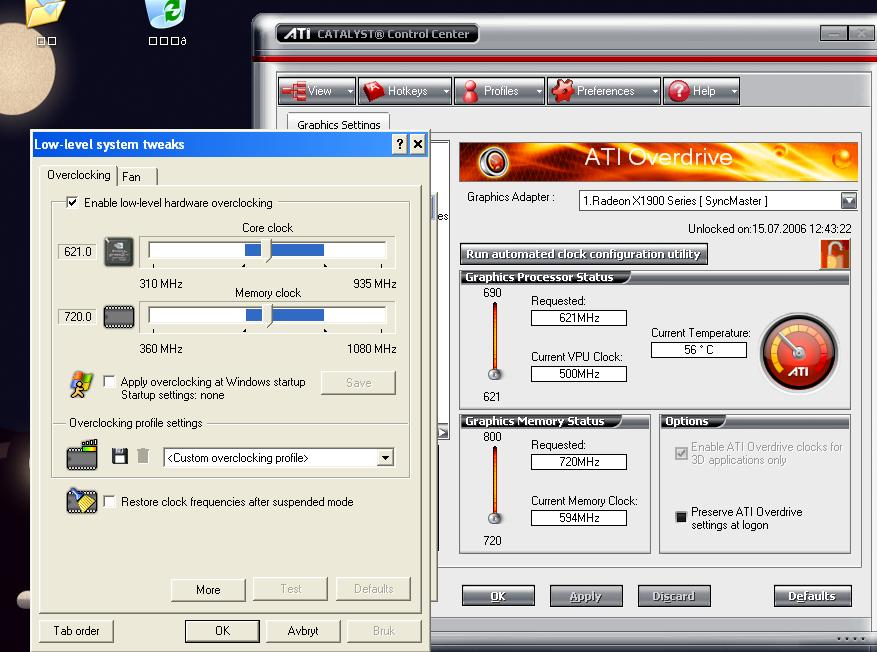Viewport: 877px width, 652px height.
Task: Click Discard in Catalyst Control Center
Action: 674,596
